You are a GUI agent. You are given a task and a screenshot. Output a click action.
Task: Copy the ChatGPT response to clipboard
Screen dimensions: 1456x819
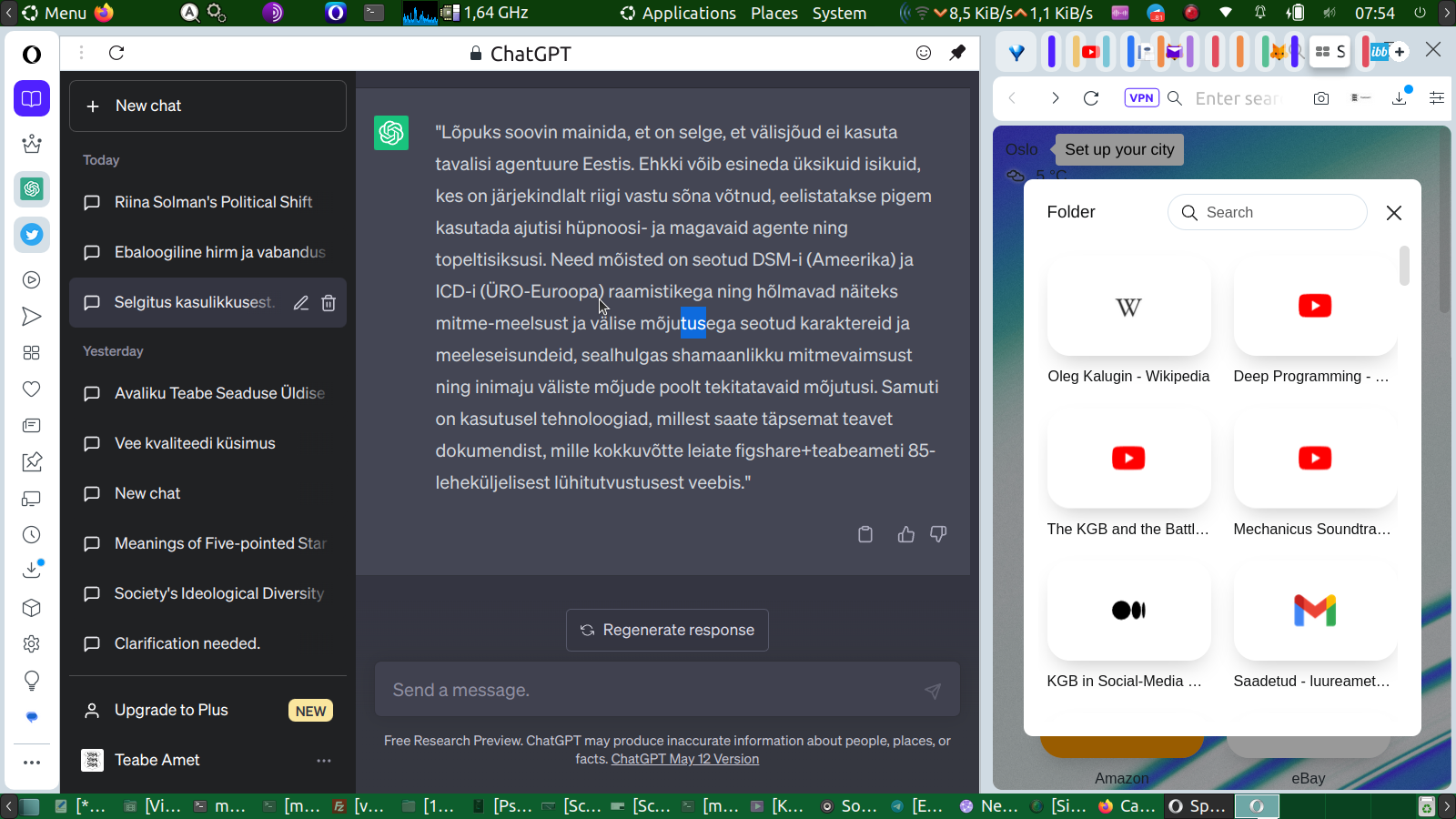(865, 534)
